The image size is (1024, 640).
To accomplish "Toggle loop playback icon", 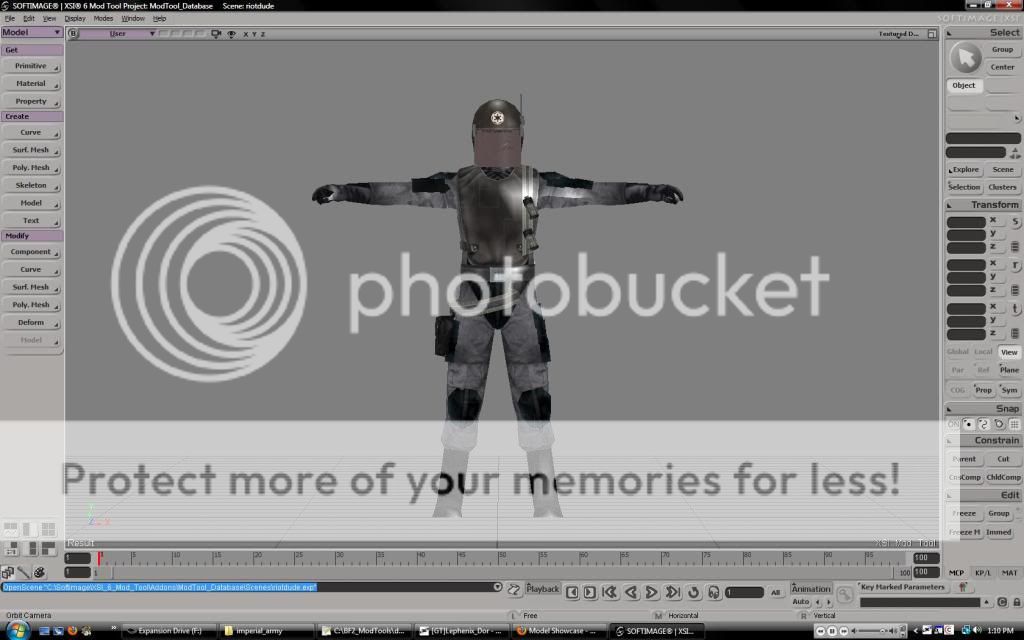I will pyautogui.click(x=694, y=592).
